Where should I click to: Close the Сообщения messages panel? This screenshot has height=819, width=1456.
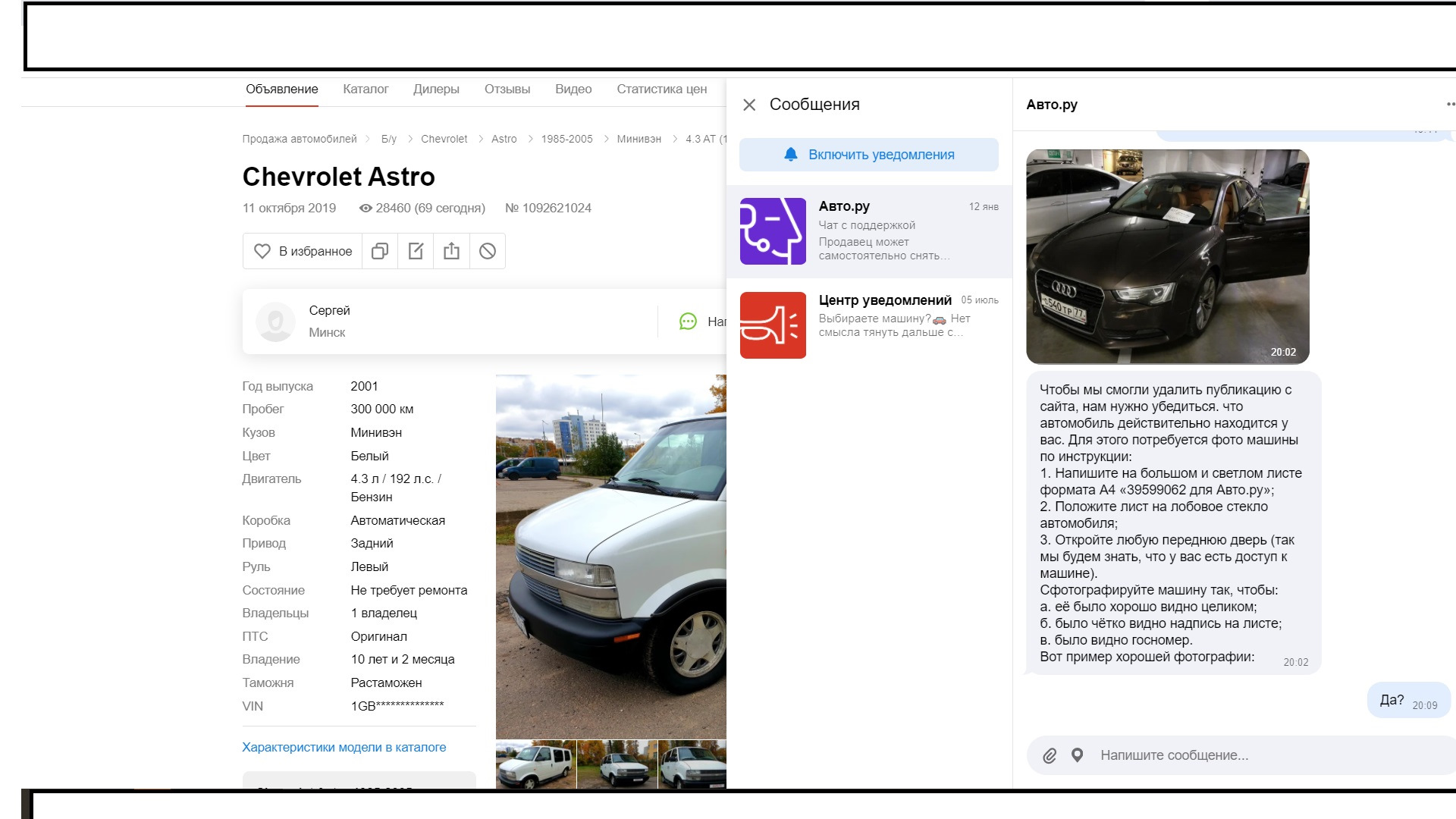point(749,105)
